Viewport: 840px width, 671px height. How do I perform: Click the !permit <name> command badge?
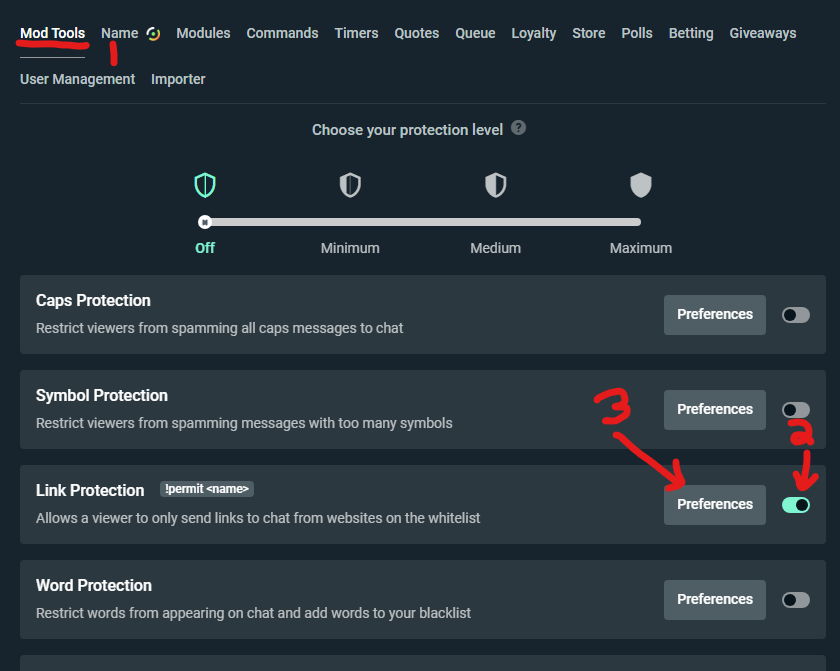coord(207,489)
